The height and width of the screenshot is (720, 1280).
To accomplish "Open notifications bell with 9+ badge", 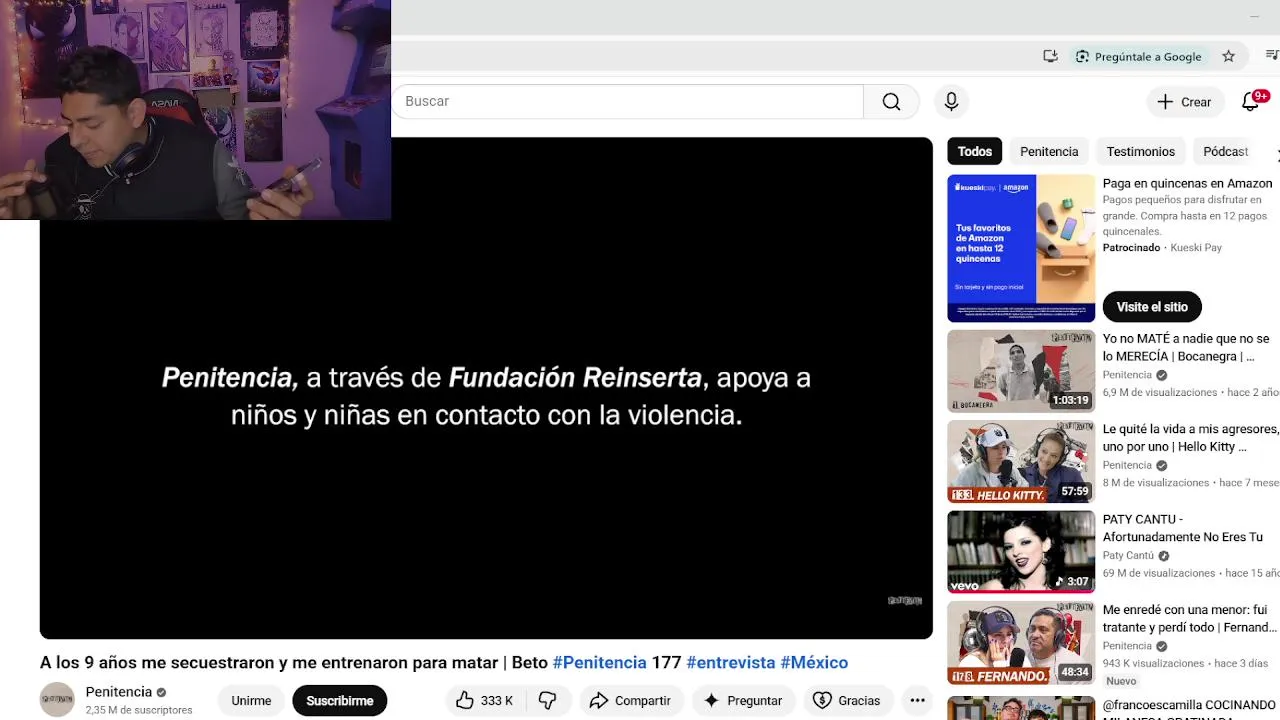I will coord(1252,101).
